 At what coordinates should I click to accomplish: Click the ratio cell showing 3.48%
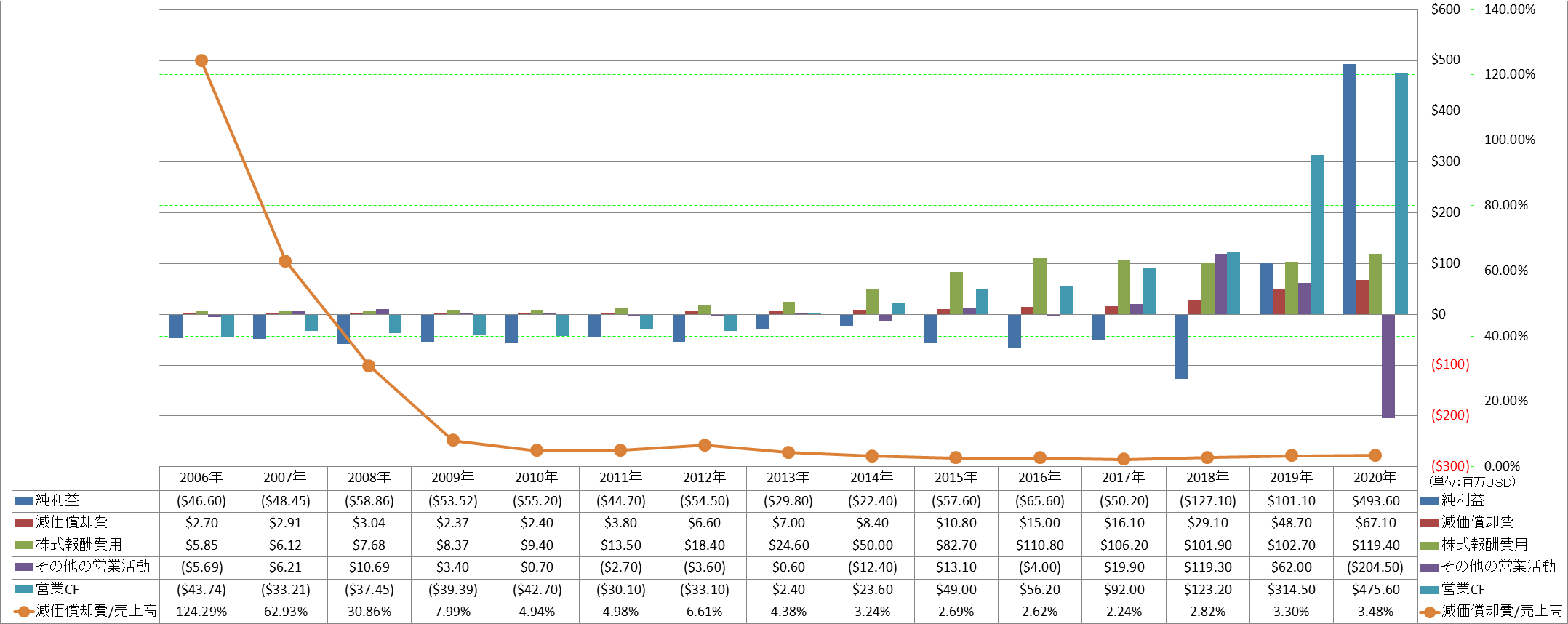(x=1375, y=612)
